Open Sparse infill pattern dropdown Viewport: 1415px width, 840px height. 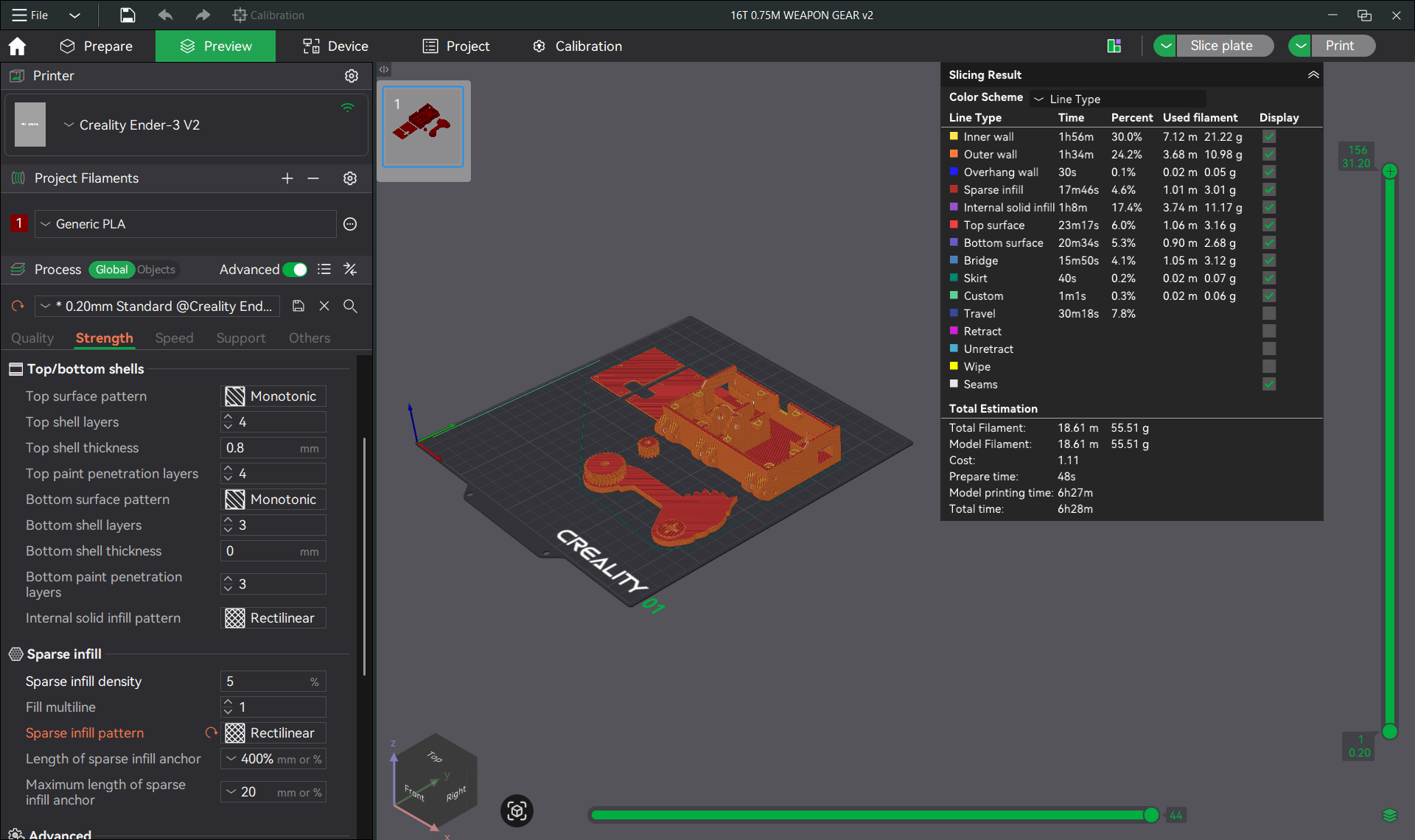(x=273, y=733)
